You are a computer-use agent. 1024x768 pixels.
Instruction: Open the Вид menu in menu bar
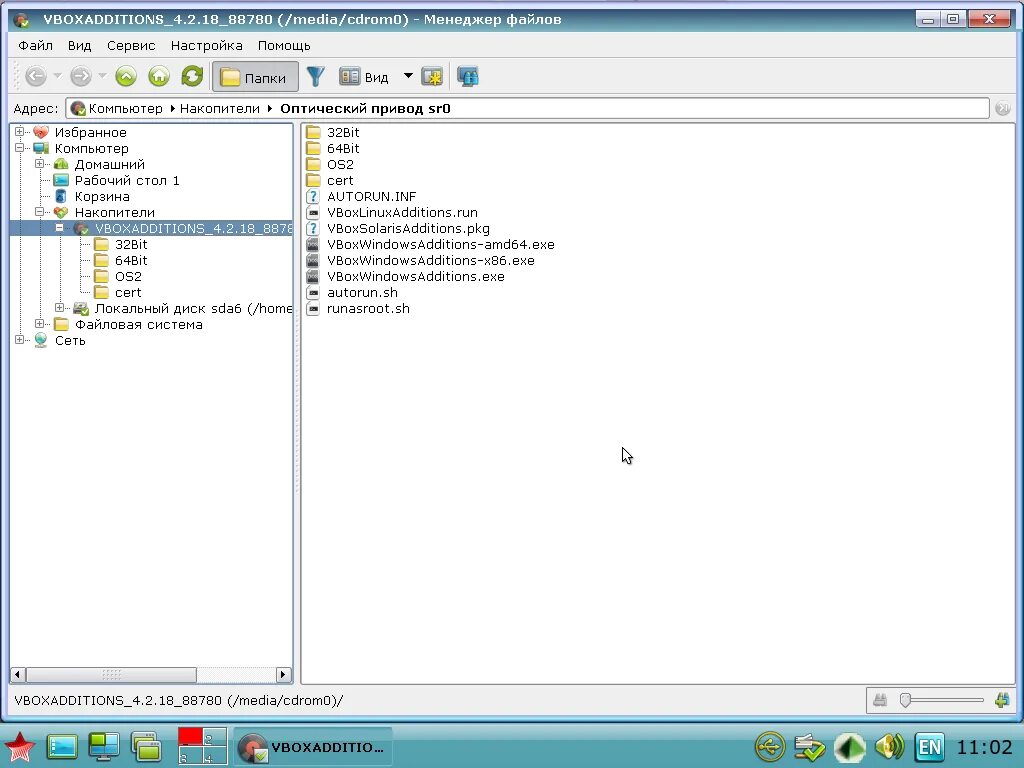(x=80, y=46)
